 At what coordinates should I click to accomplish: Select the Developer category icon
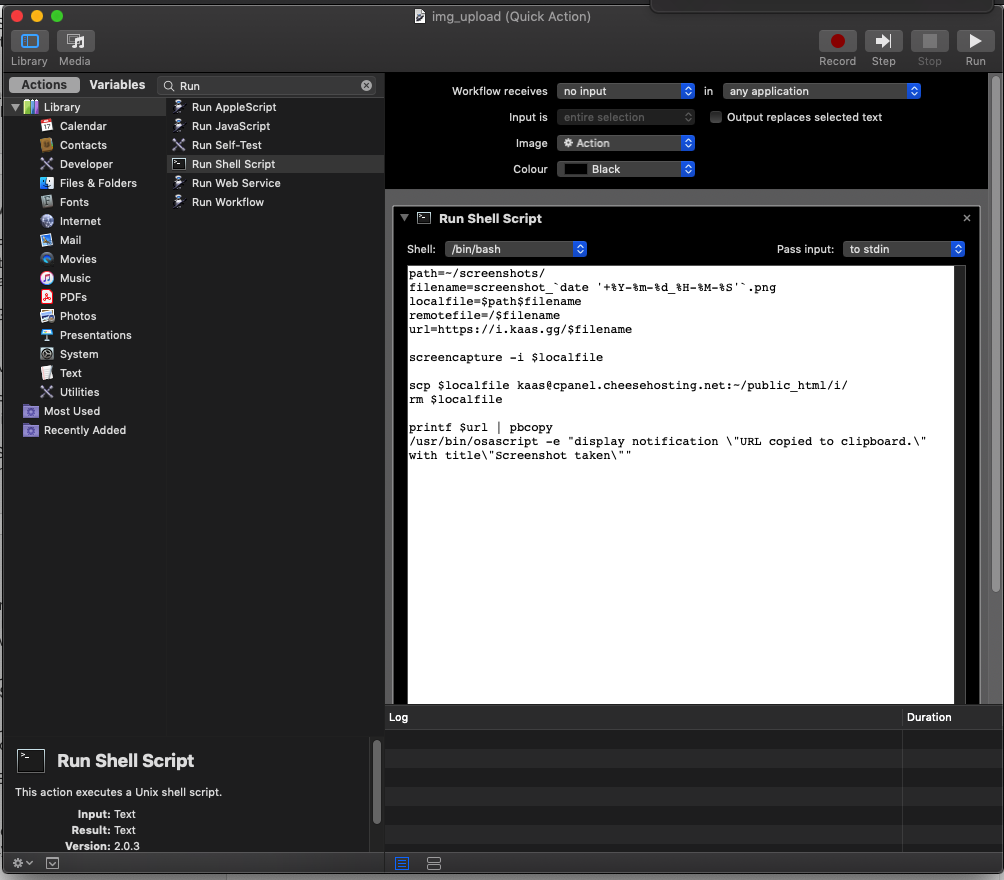pyautogui.click(x=47, y=164)
